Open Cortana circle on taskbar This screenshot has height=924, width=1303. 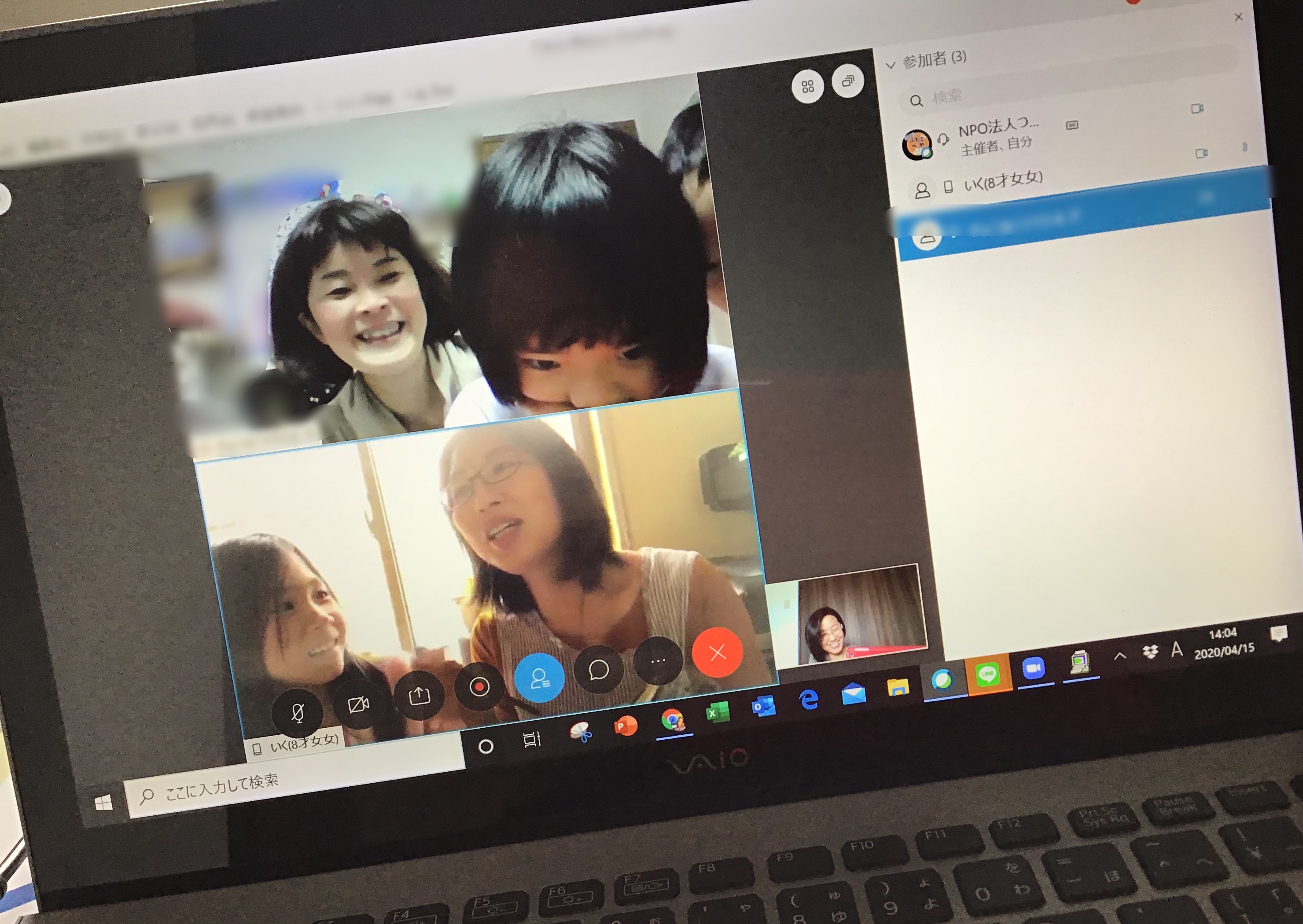486,747
